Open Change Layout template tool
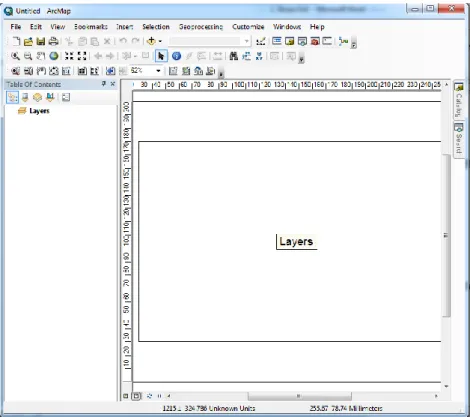This screenshot has width=470, height=417. click(198, 71)
